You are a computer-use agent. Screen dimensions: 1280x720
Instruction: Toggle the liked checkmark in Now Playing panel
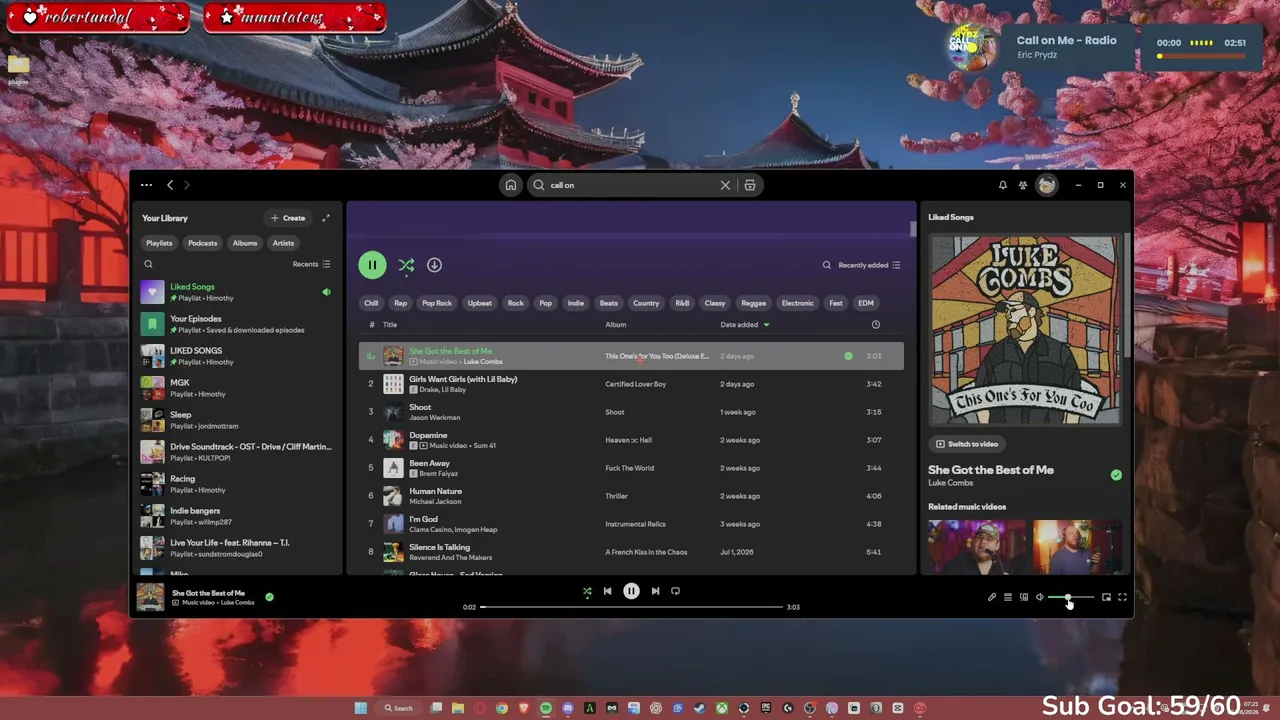click(x=1116, y=475)
